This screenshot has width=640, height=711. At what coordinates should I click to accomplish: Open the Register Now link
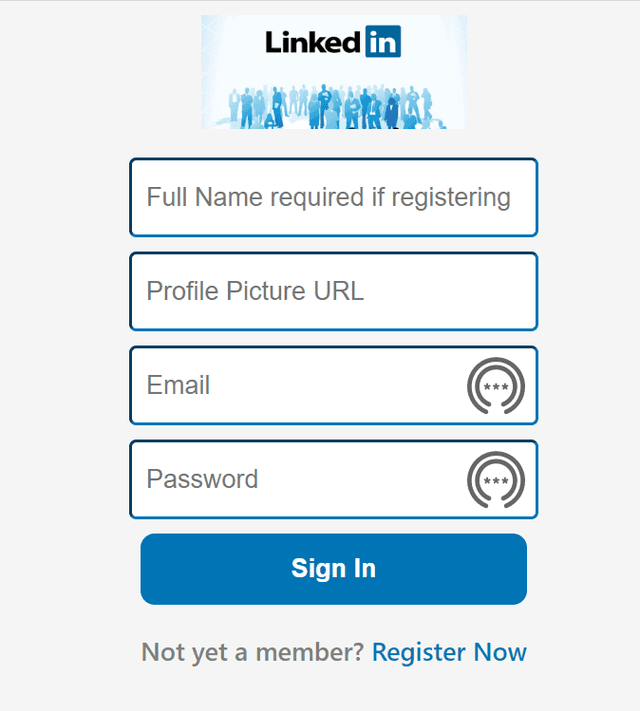click(x=449, y=653)
